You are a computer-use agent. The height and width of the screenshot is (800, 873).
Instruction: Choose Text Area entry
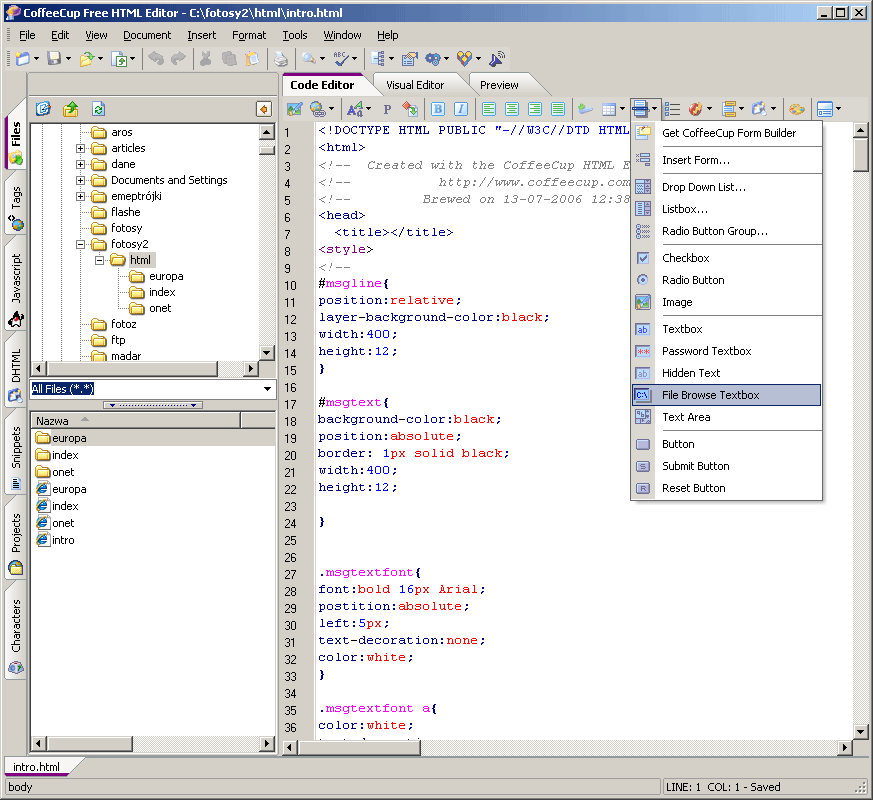click(x=727, y=418)
